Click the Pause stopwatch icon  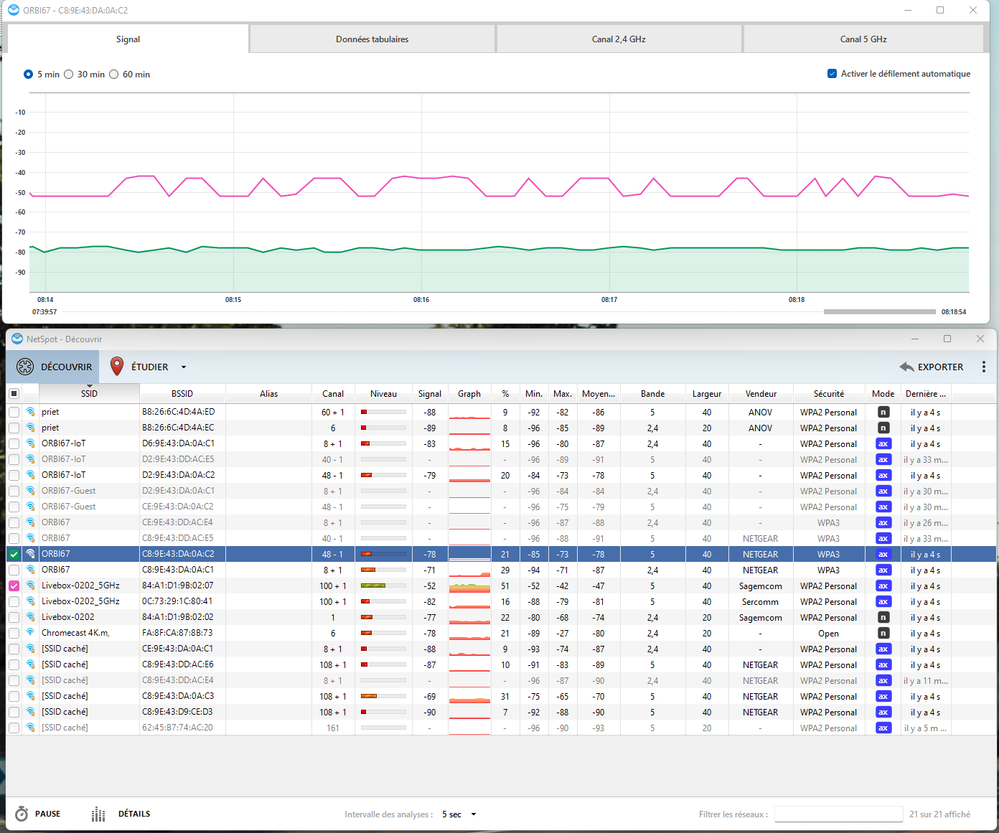coord(20,814)
